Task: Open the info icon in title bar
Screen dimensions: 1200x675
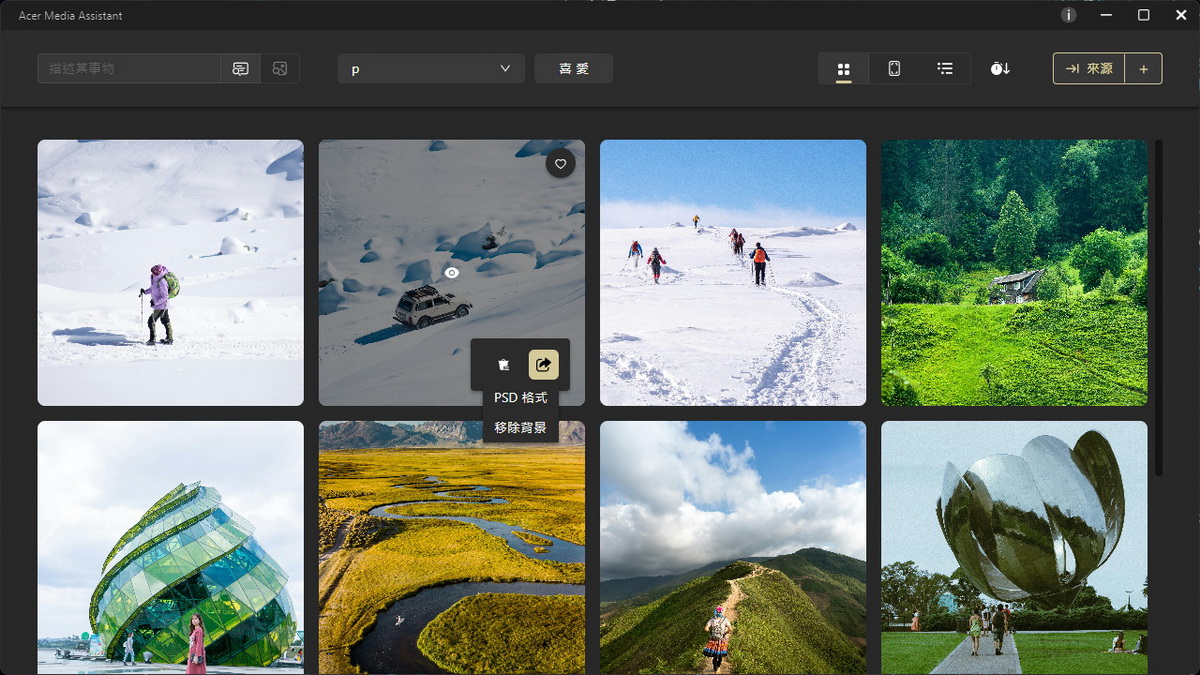Action: 1069,15
